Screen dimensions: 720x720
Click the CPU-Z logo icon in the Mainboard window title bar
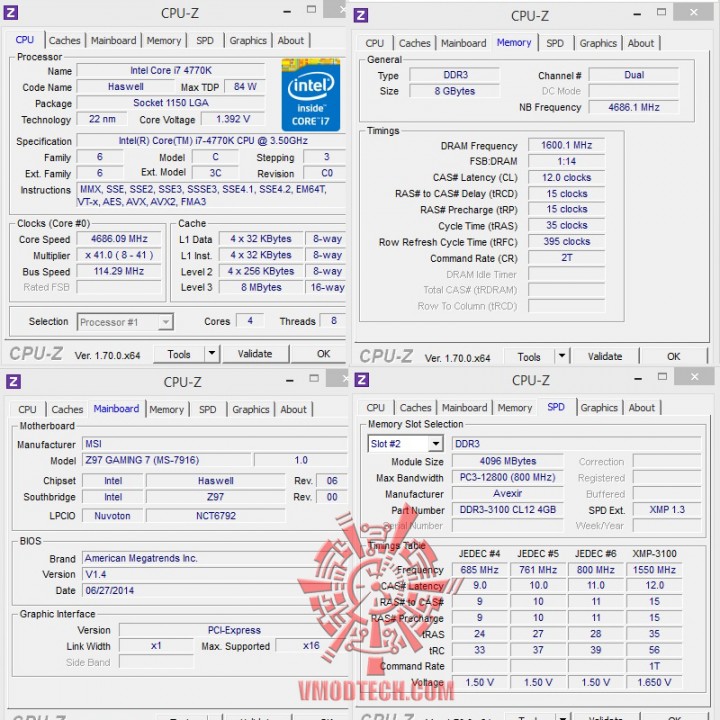pyautogui.click(x=13, y=381)
